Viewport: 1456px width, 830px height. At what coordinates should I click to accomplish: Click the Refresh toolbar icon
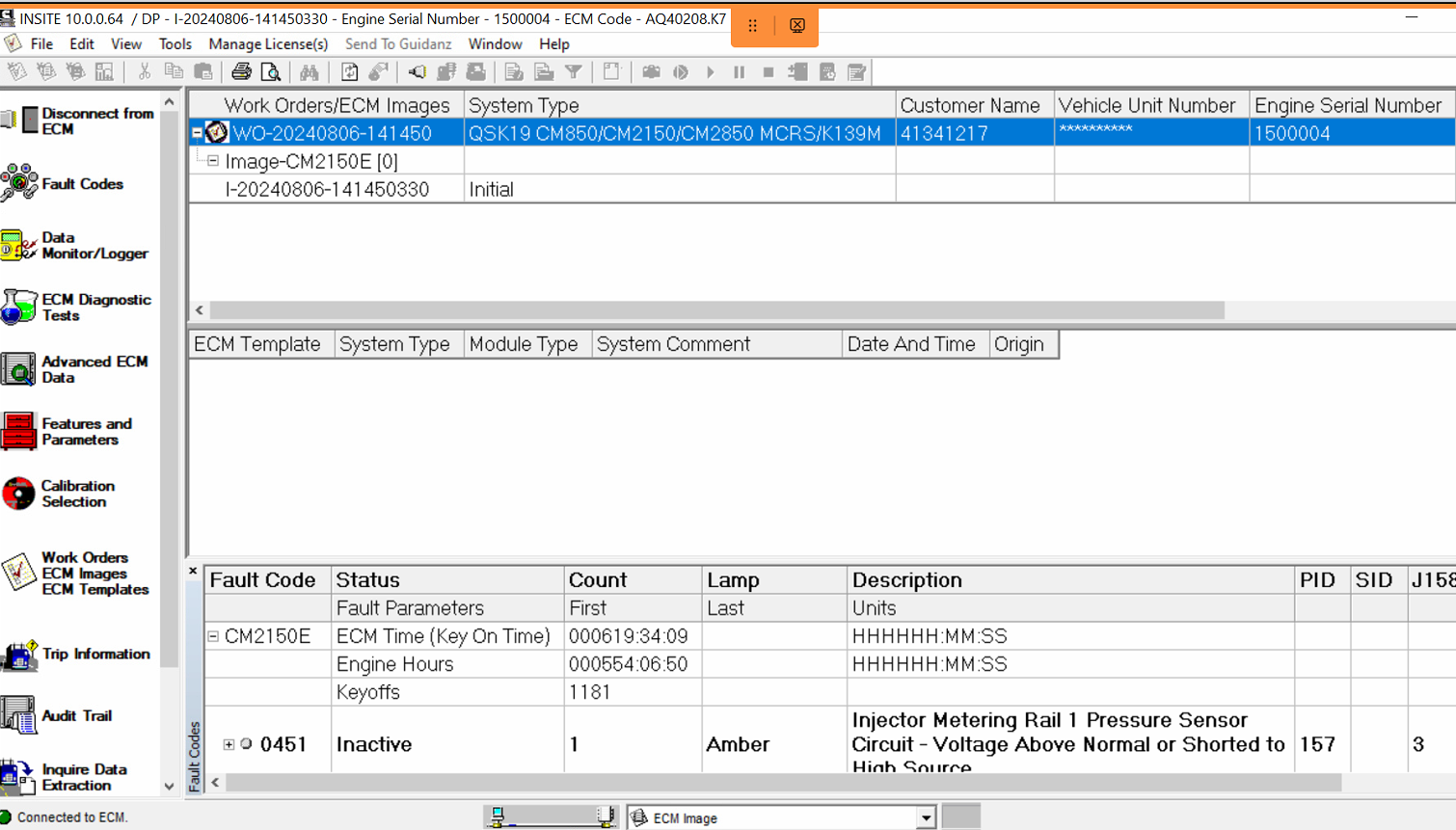[349, 71]
